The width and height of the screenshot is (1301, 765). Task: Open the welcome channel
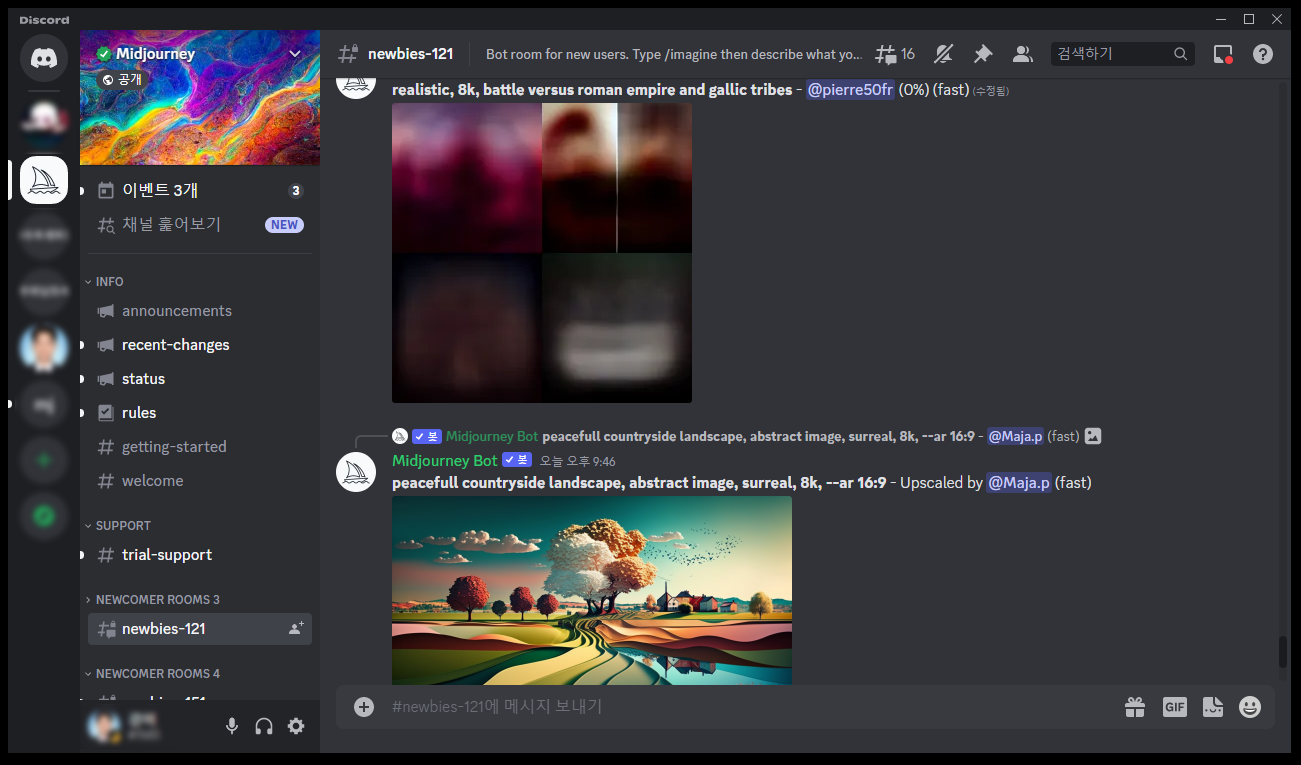click(x=200, y=481)
